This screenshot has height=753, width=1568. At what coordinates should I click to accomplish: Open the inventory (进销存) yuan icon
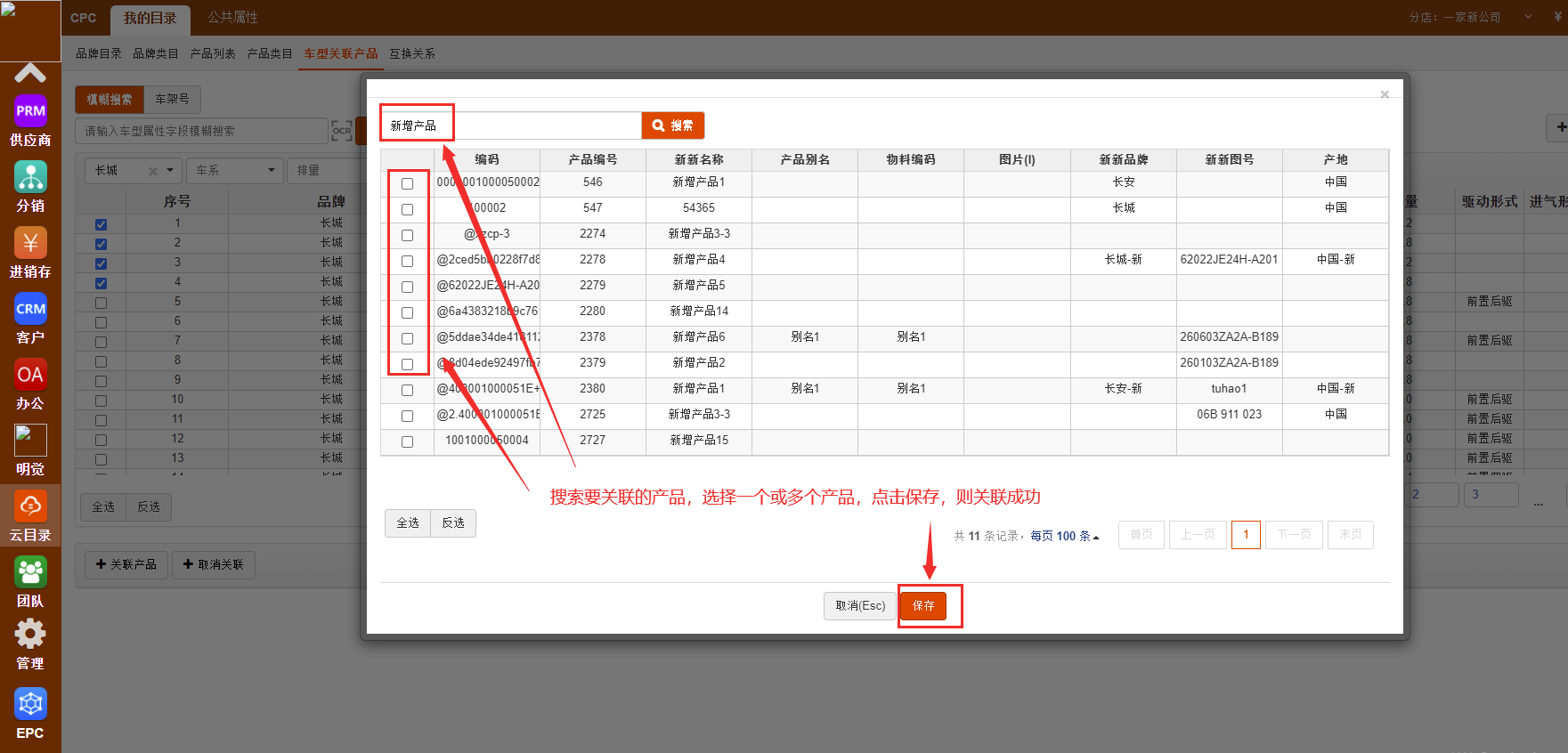tap(30, 243)
